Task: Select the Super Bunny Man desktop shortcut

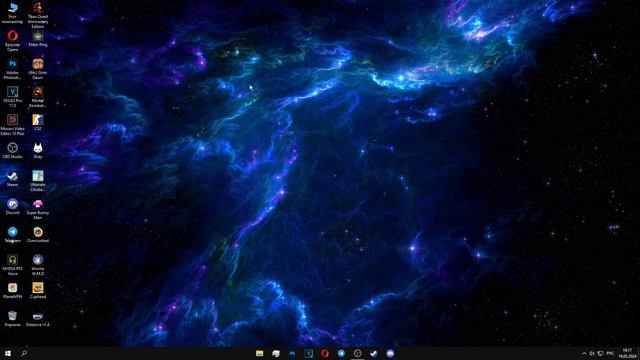Action: coord(38,209)
